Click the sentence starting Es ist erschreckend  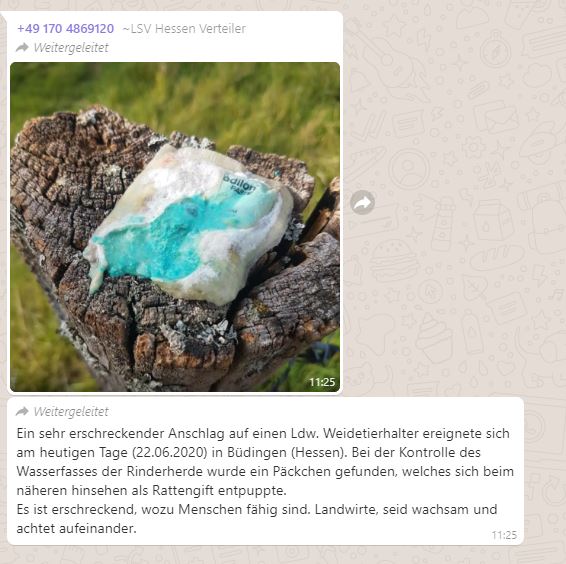point(257,519)
